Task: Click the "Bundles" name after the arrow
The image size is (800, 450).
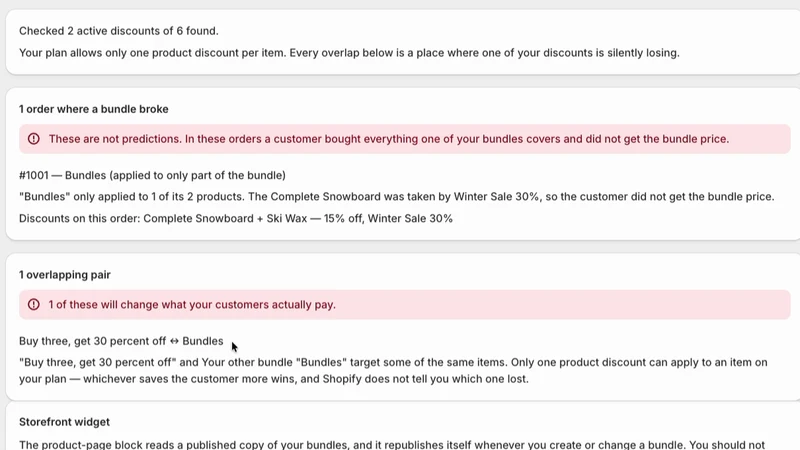Action: pyautogui.click(x=203, y=341)
